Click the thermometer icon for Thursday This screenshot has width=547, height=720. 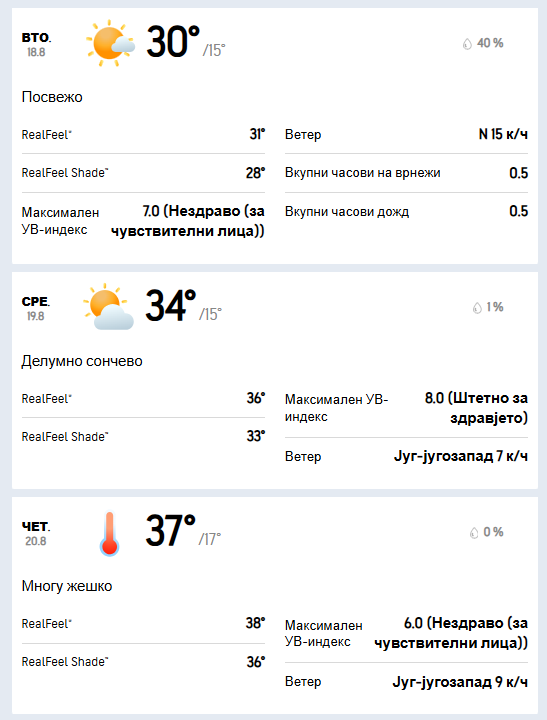pyautogui.click(x=109, y=533)
